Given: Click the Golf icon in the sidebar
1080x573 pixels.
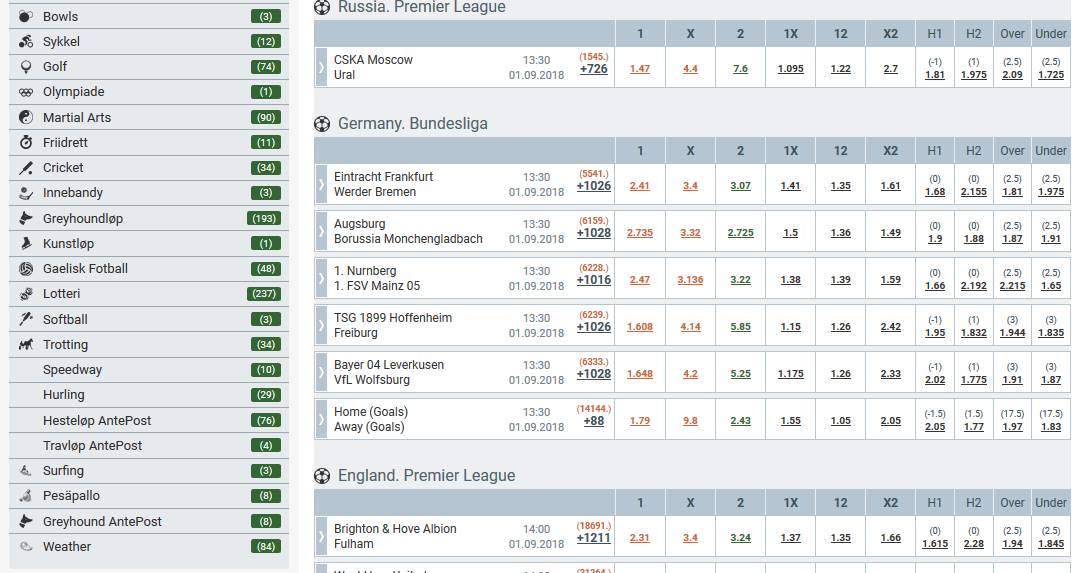Looking at the screenshot, I should pyautogui.click(x=26, y=67).
